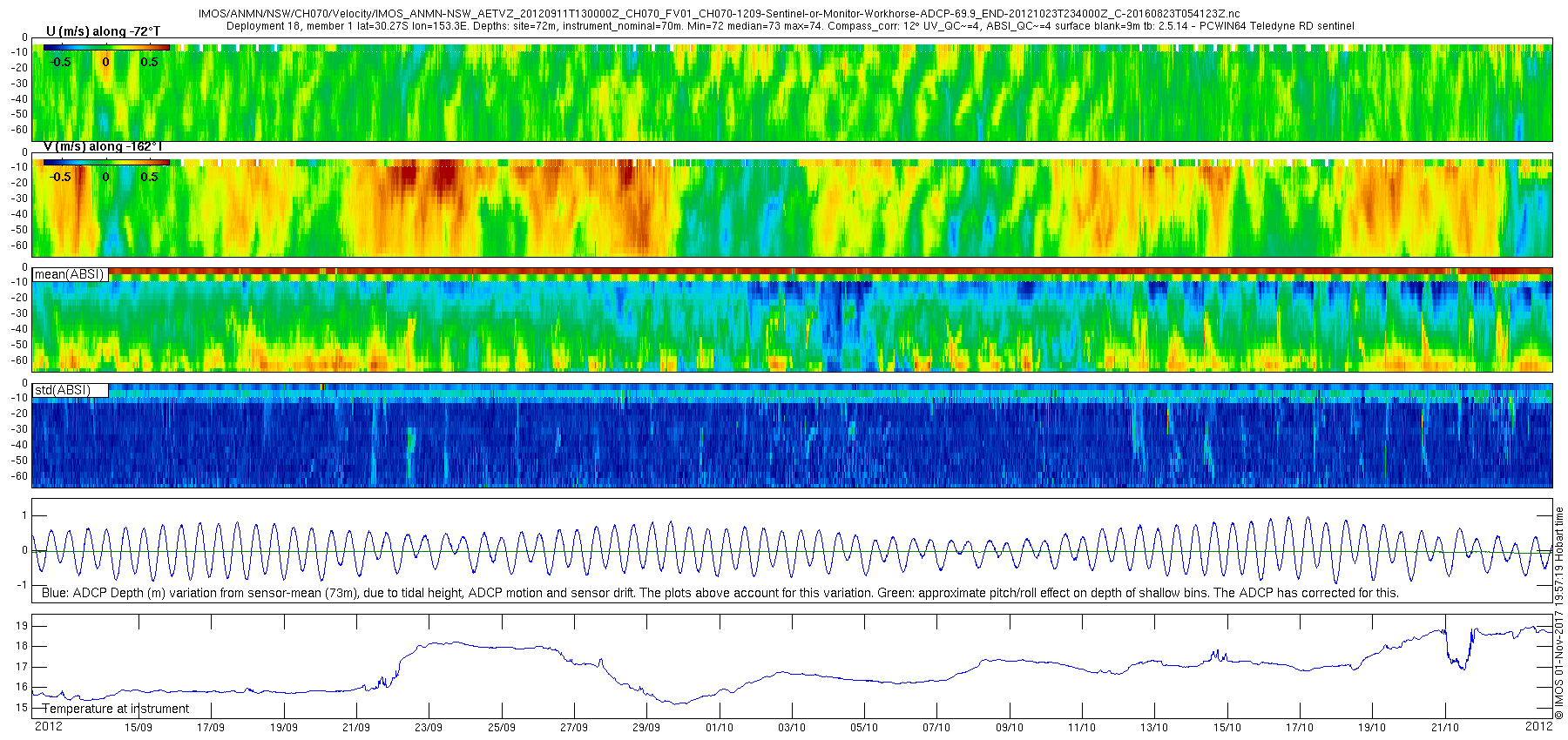Click the -50 depth tick of the std(ABSI) panel
Viewport: 1568px width, 740px height.
tap(18, 461)
